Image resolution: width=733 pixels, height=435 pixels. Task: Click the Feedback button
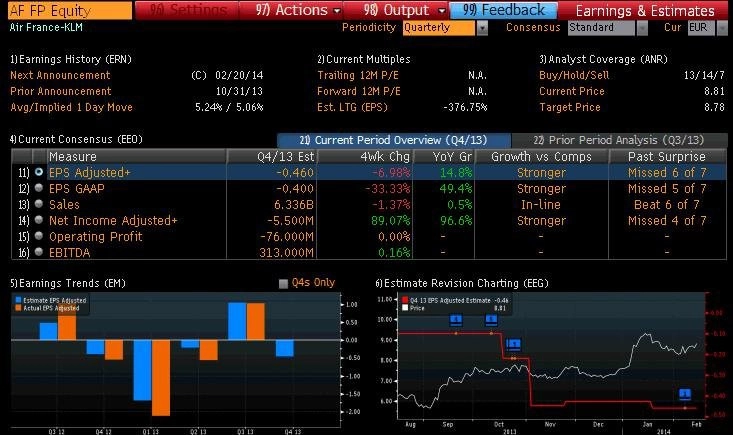[503, 10]
